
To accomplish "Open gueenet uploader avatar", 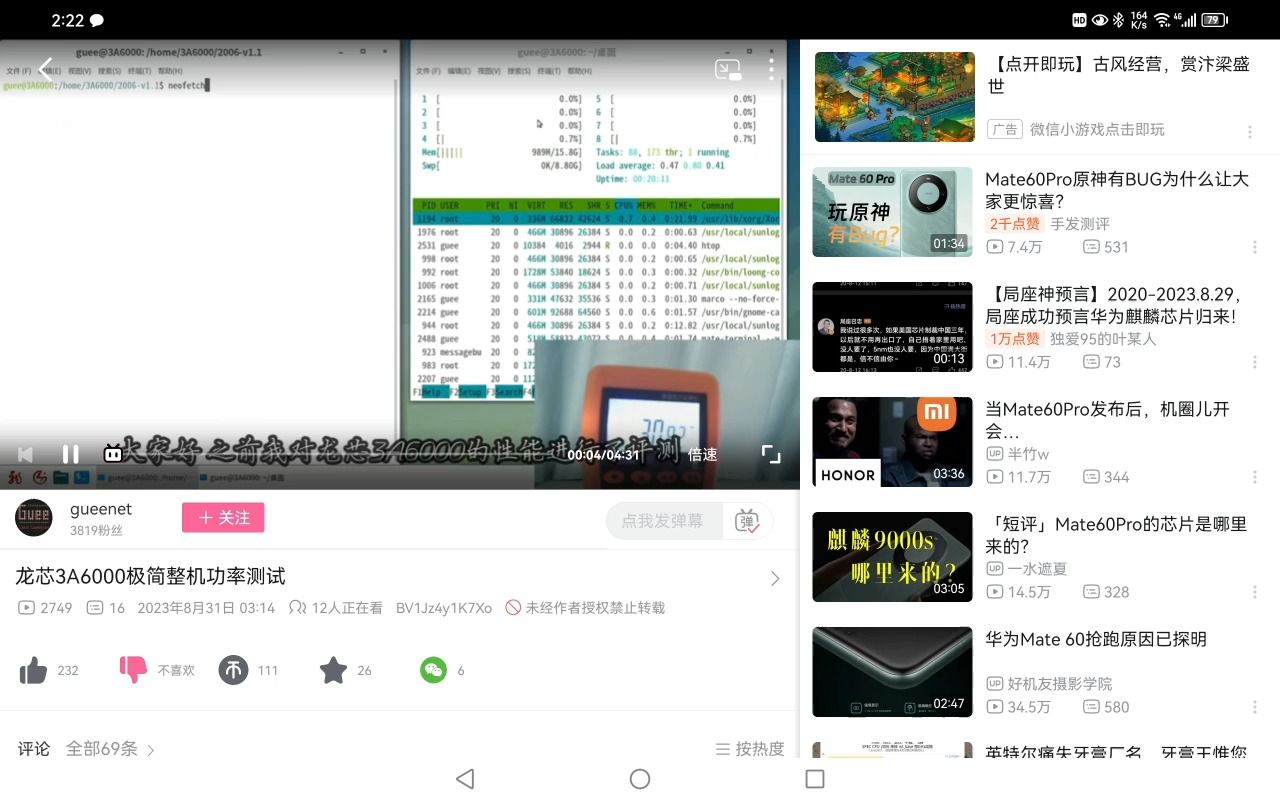I will pos(34,517).
